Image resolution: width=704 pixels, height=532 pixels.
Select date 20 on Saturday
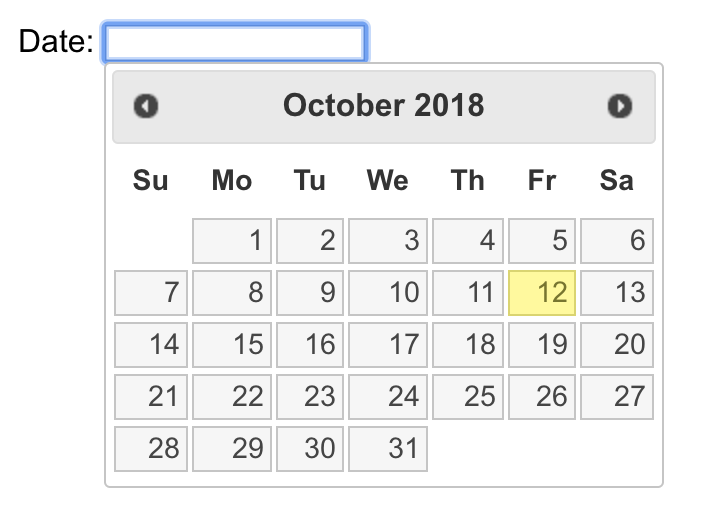point(617,345)
